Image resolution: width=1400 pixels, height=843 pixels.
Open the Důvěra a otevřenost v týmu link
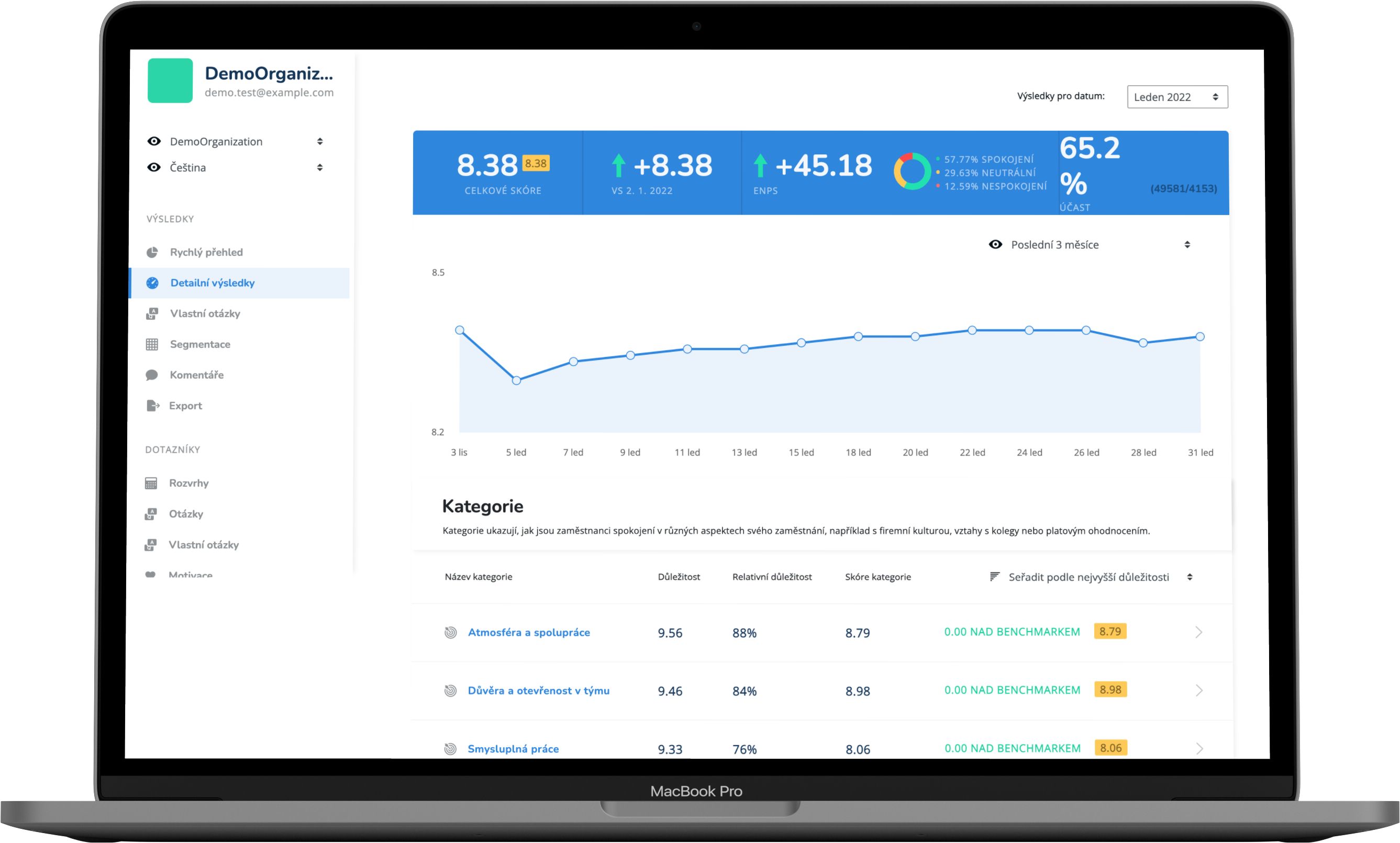click(539, 691)
